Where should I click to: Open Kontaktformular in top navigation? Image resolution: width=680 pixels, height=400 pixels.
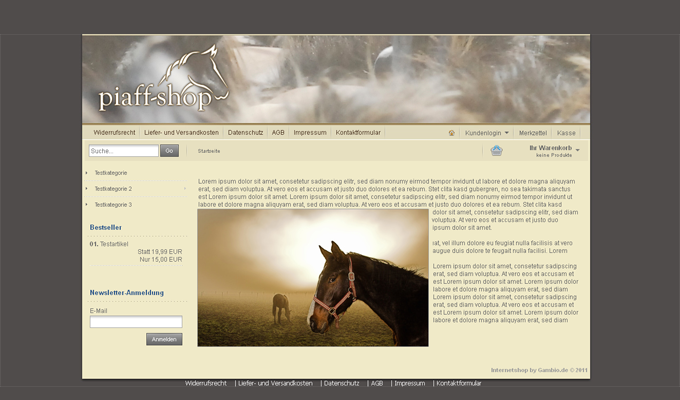pyautogui.click(x=358, y=132)
